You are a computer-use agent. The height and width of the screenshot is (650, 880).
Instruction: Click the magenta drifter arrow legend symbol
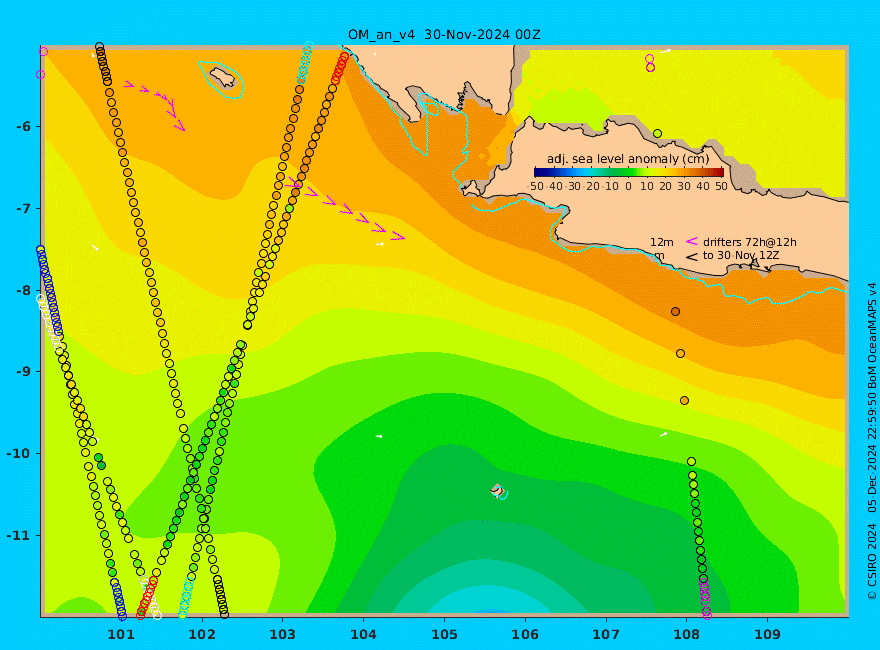click(x=692, y=241)
